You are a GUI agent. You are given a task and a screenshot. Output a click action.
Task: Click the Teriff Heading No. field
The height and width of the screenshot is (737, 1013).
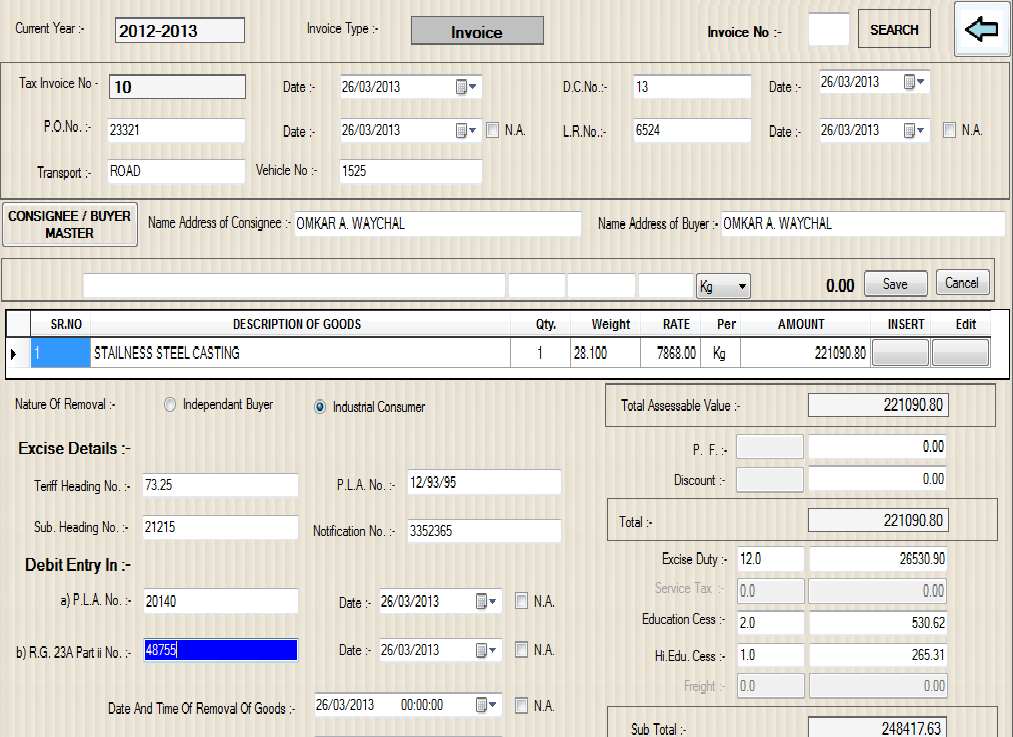pos(220,485)
